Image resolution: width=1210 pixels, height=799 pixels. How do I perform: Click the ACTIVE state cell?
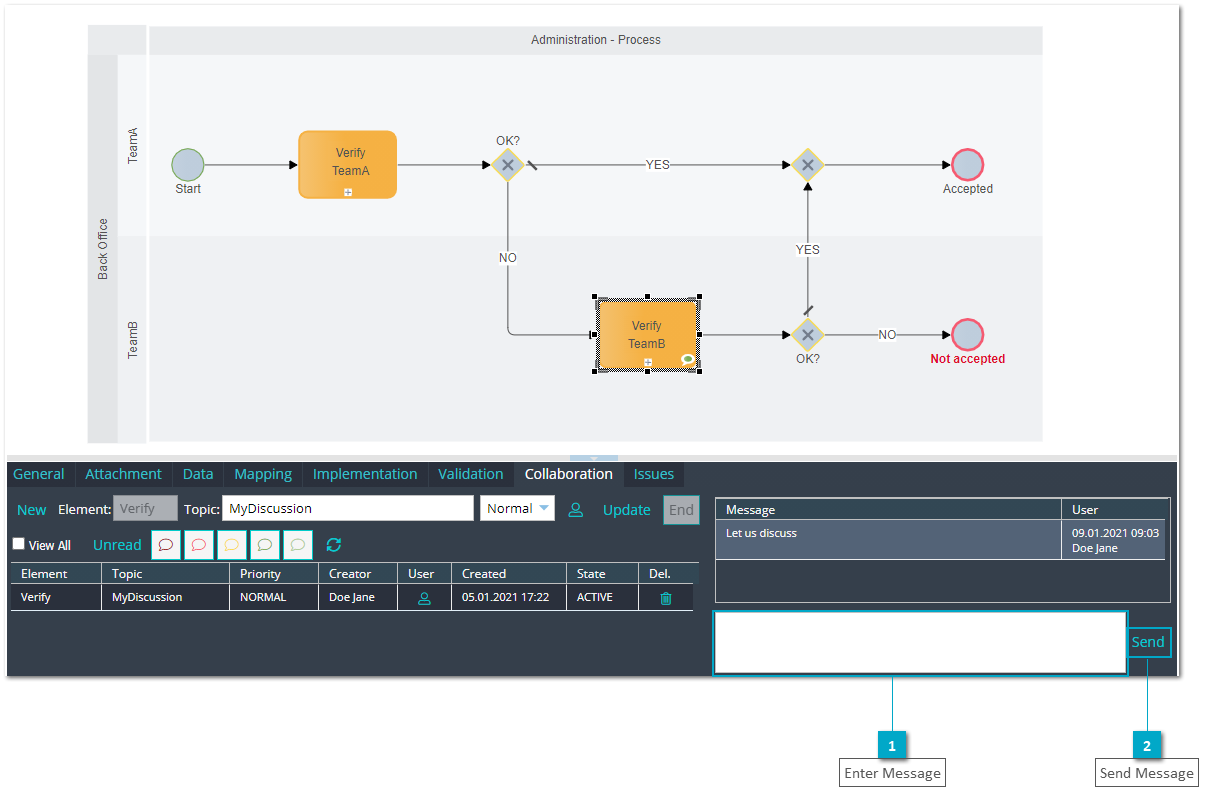tap(603, 597)
